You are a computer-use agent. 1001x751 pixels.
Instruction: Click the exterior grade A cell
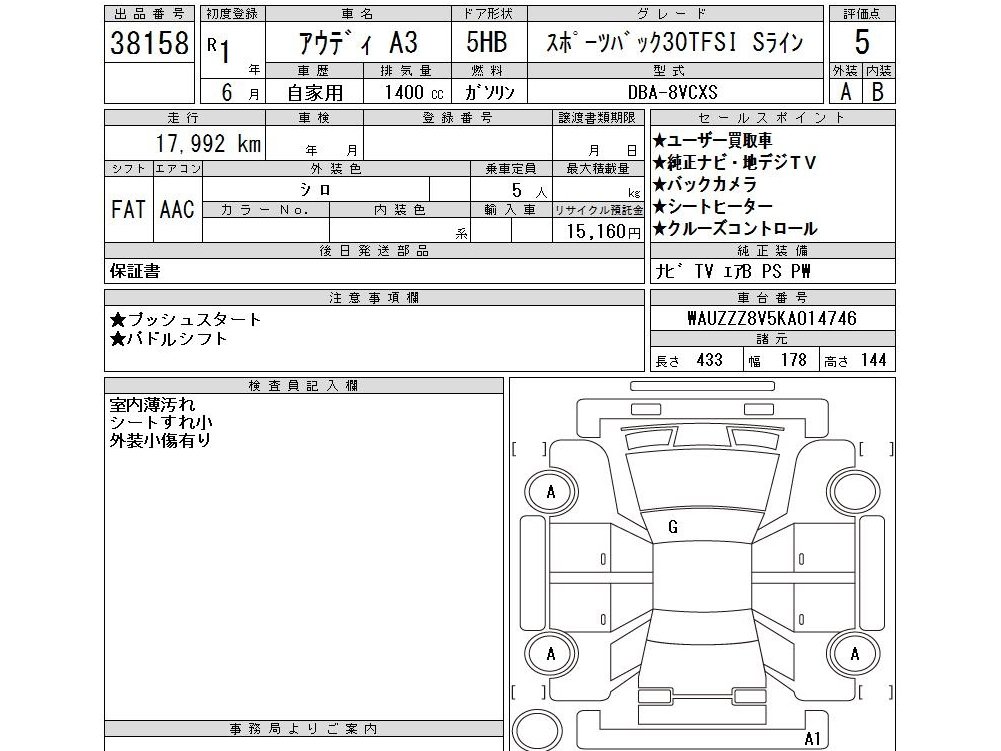tap(846, 93)
